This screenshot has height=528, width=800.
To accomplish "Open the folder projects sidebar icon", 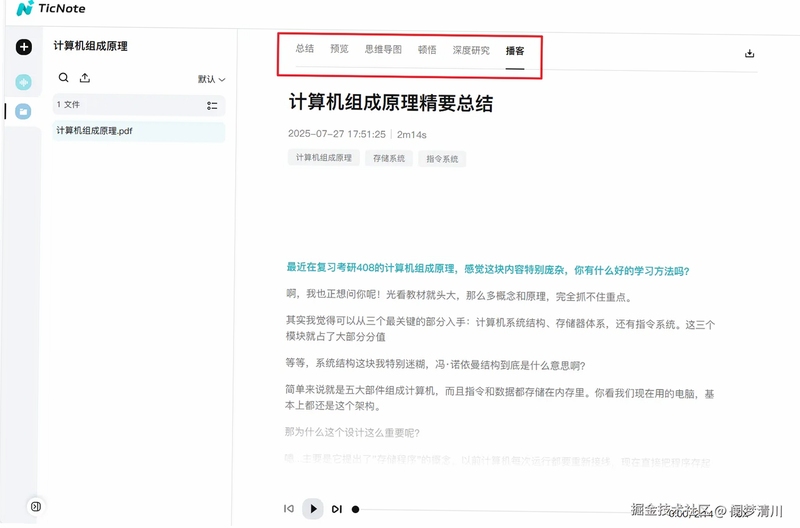I will coord(23,111).
